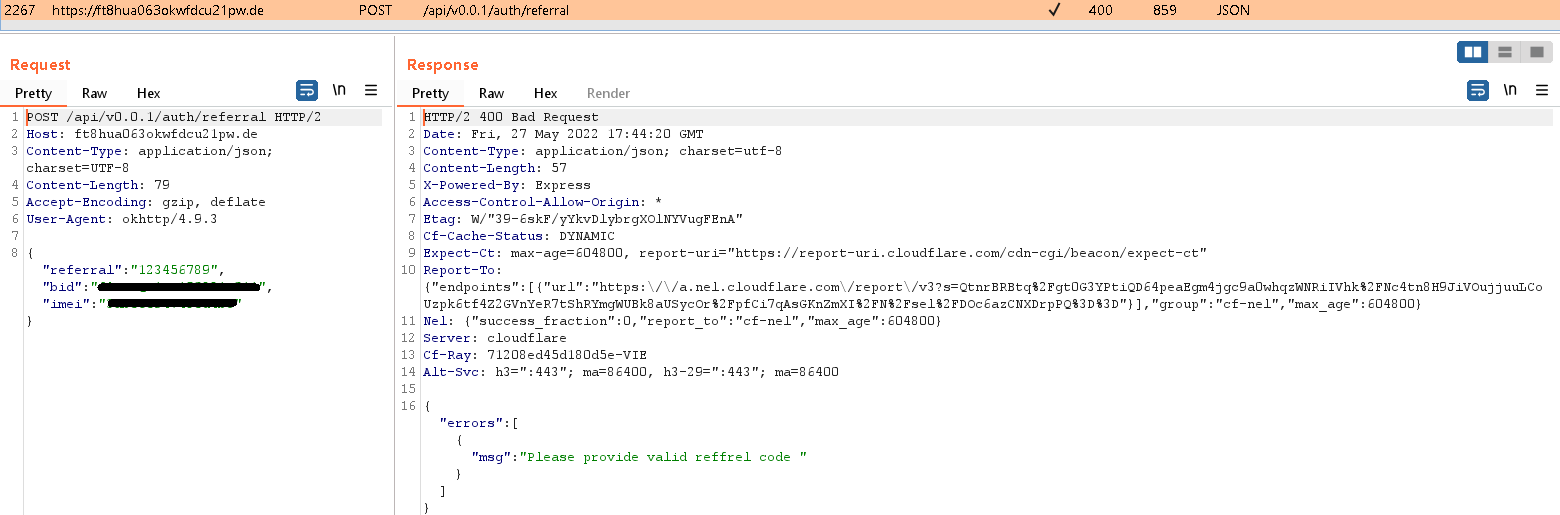1560x515 pixels.
Task: Click the referral value "123456789" in request body
Action: 174,270
